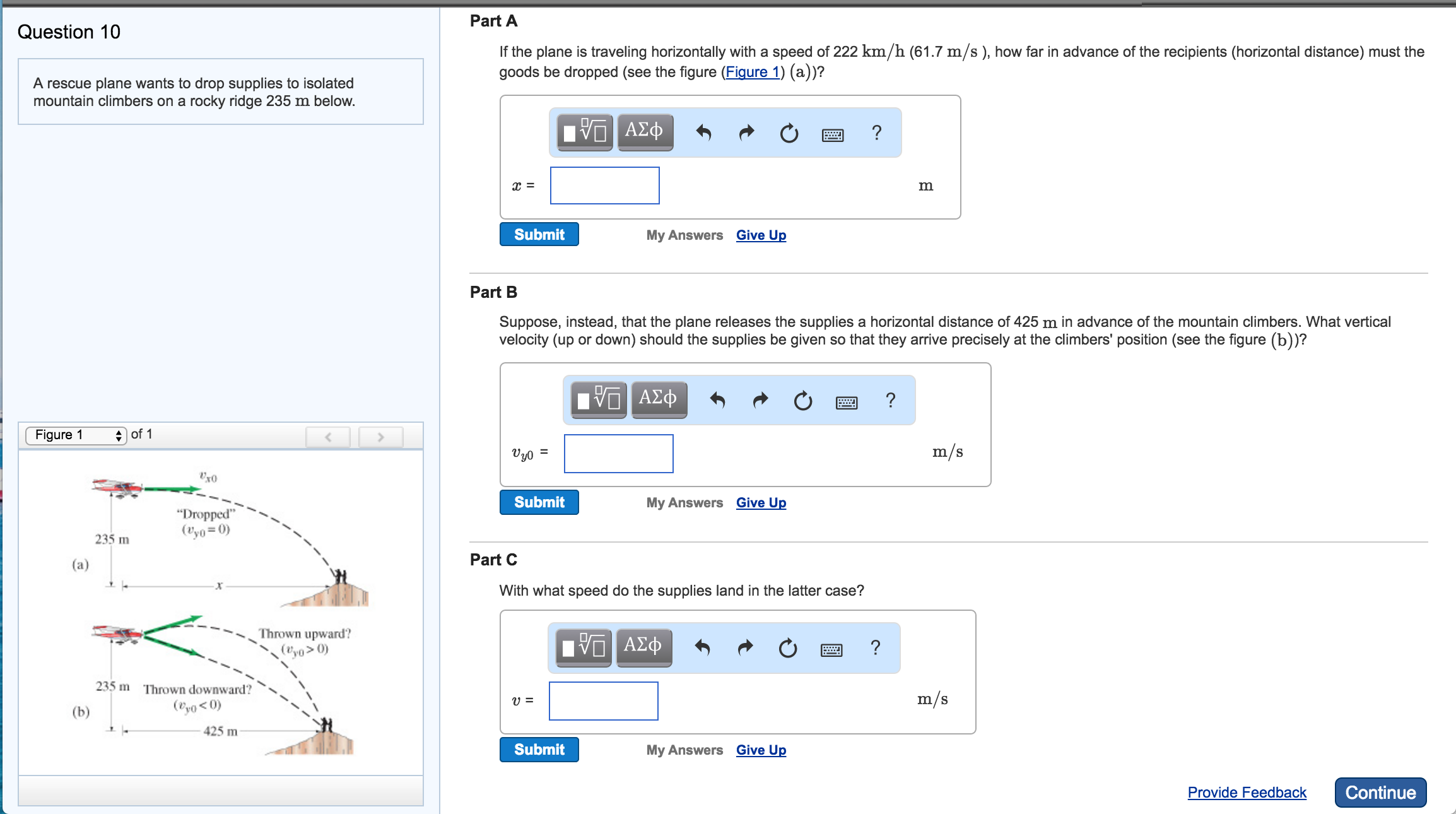Open Figure 1 link in Part A

click(752, 72)
